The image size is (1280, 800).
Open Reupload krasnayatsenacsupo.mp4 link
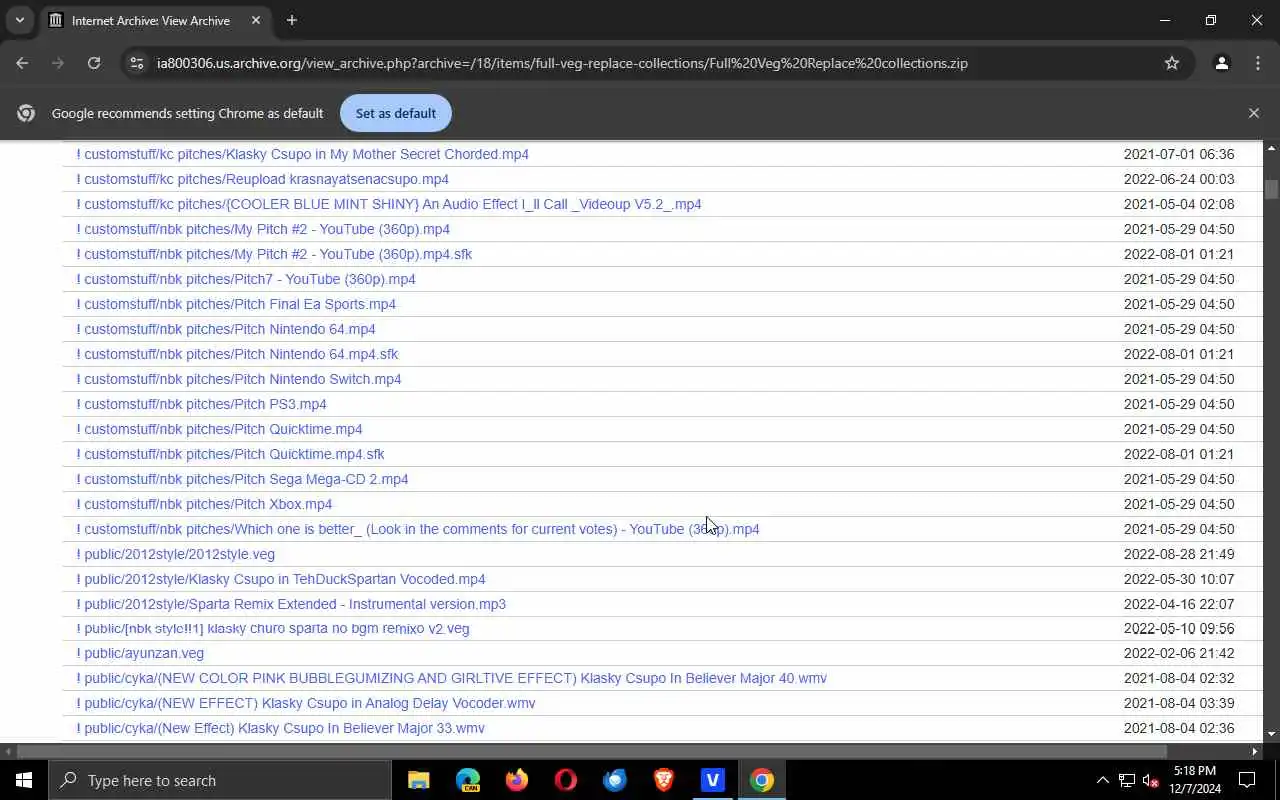coord(263,179)
